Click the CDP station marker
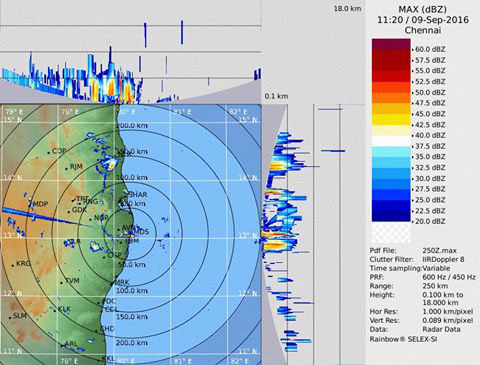480x365 pixels. 49,153
